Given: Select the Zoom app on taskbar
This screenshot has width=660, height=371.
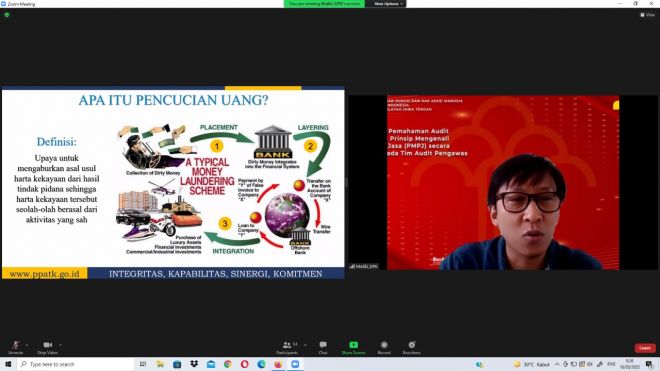Looking at the screenshot, I should (295, 364).
